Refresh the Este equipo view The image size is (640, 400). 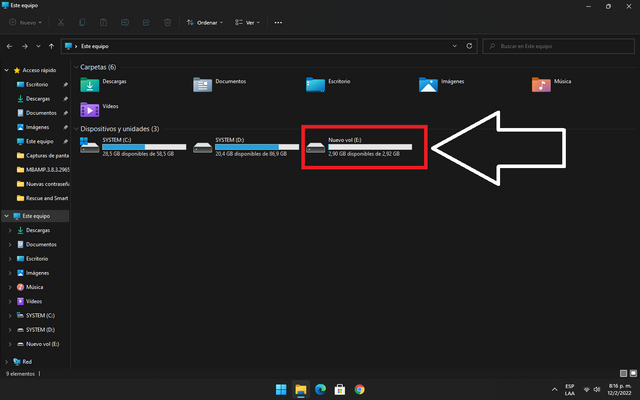tap(469, 46)
